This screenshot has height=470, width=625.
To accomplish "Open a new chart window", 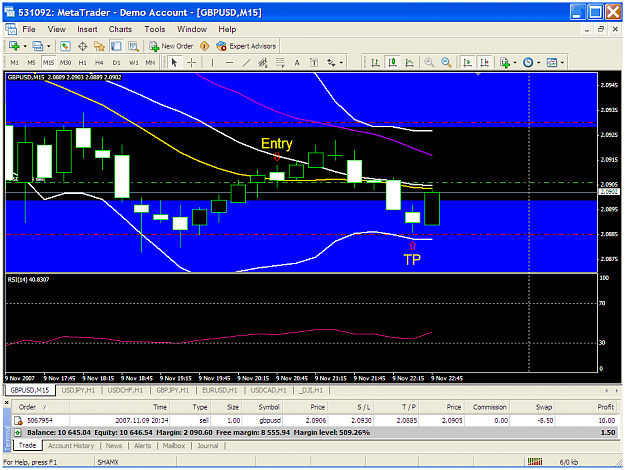I will [14, 46].
